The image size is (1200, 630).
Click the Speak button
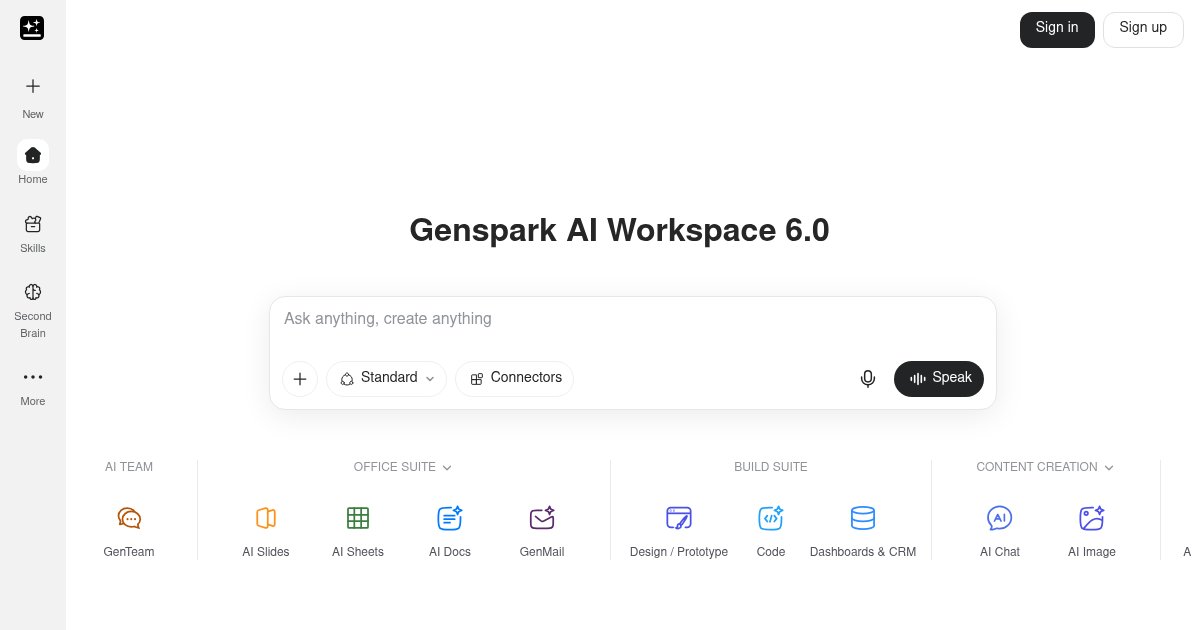click(939, 379)
